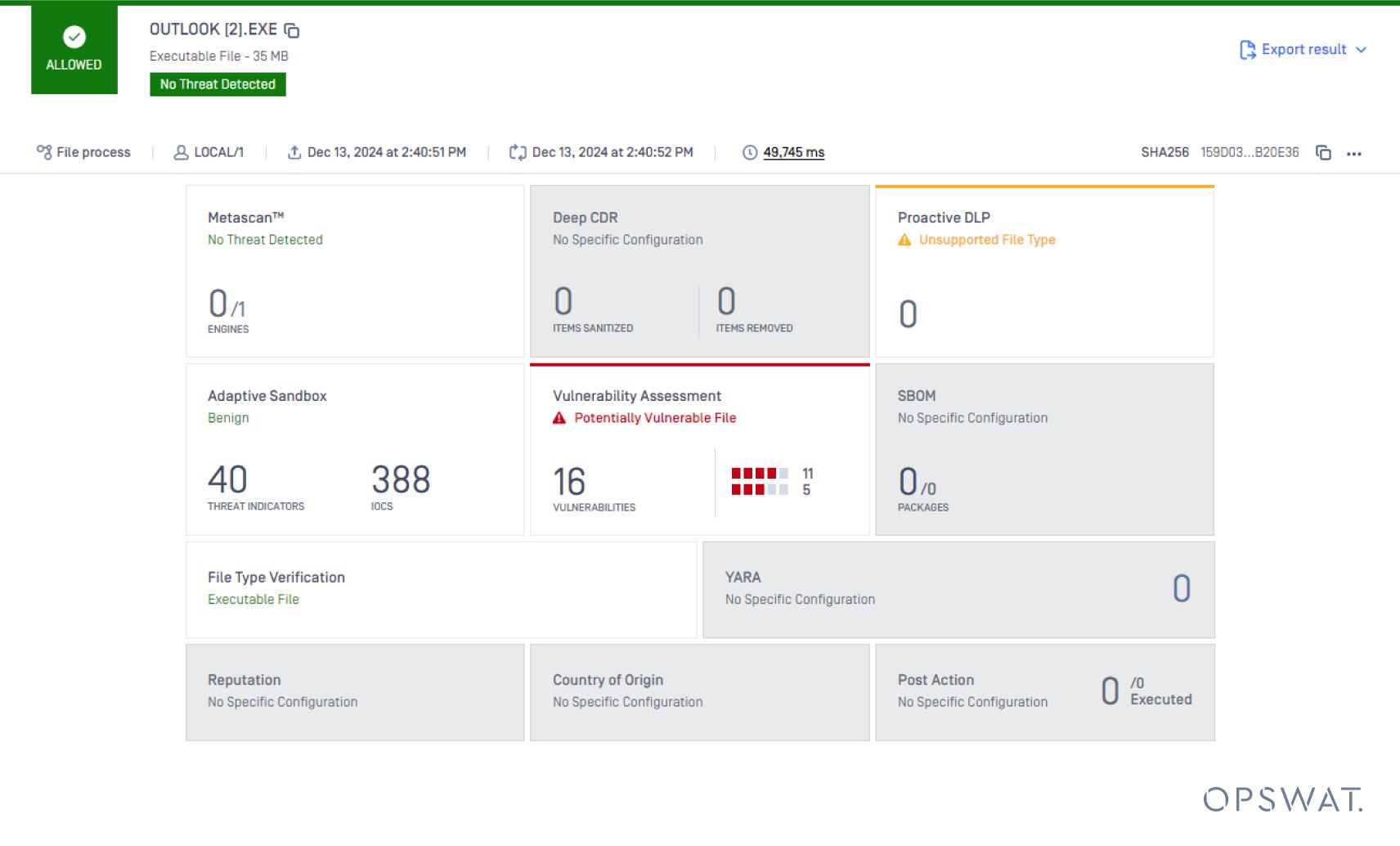Click the Unsupported File Type warning icon
The image size is (1400, 846).
[x=903, y=240]
